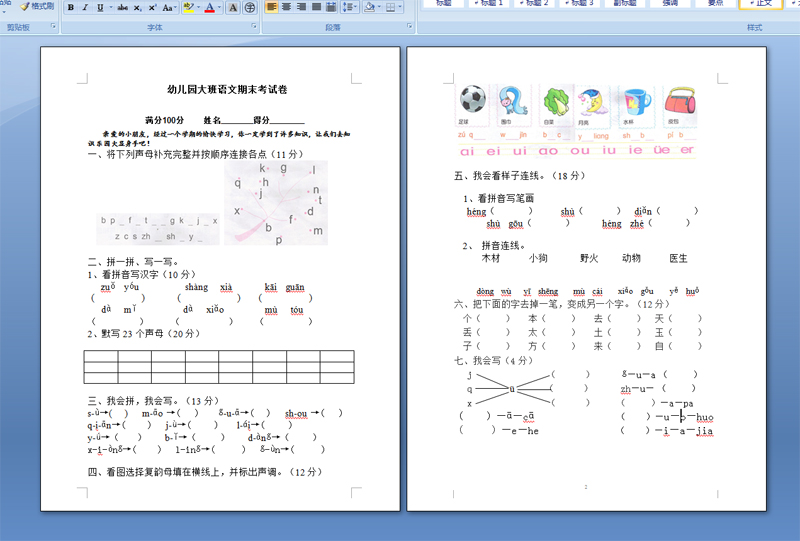
Task: Click the red bag (皮包) picture
Action: click(680, 100)
